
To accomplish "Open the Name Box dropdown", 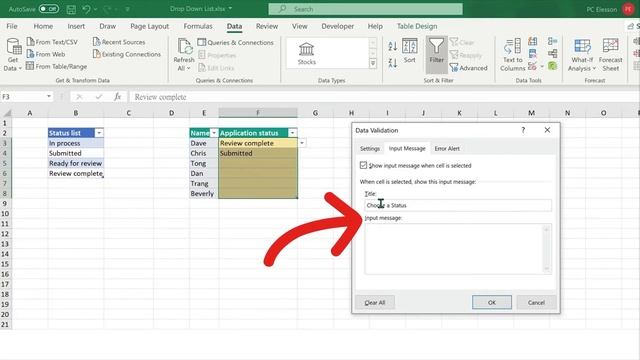I will [49, 96].
